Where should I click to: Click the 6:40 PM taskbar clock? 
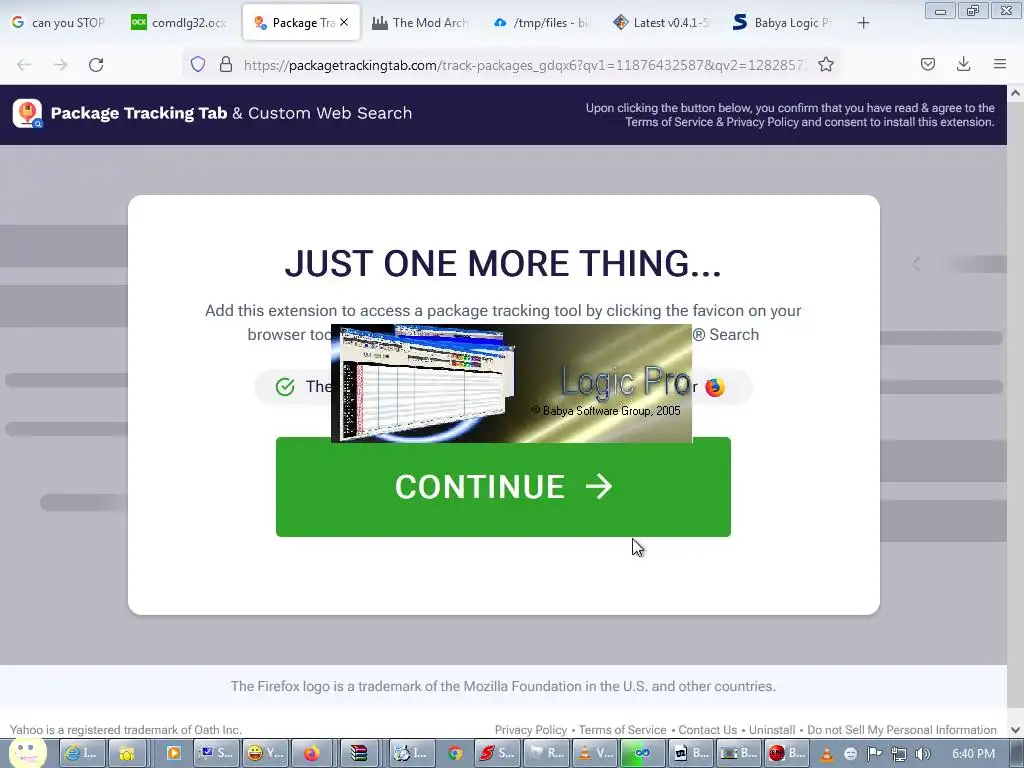(973, 754)
